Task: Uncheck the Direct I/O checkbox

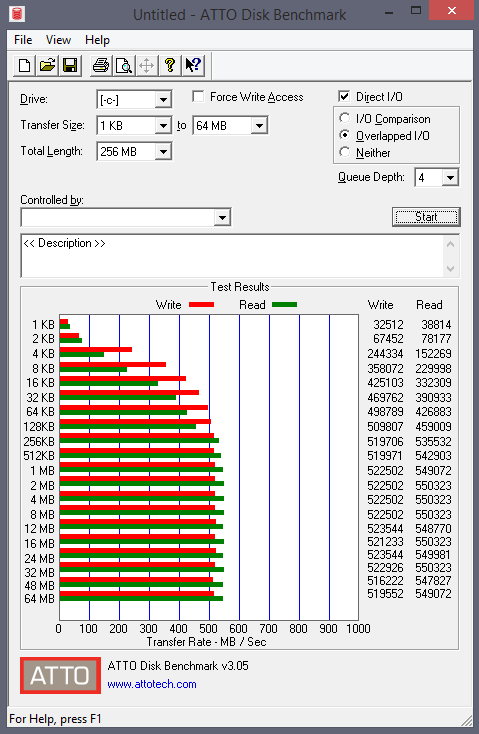Action: 344,96
